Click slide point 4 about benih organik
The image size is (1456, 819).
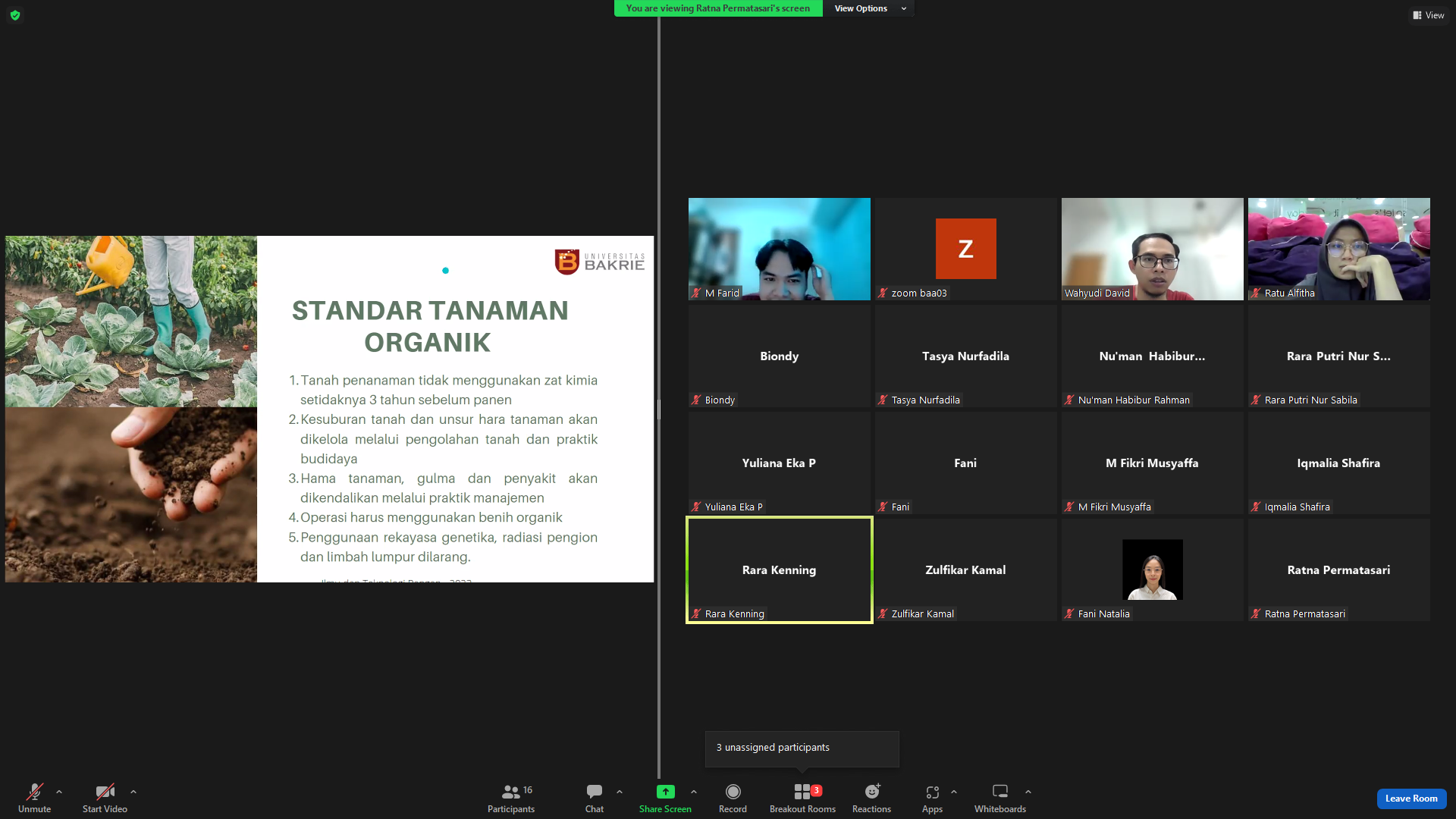tap(425, 517)
